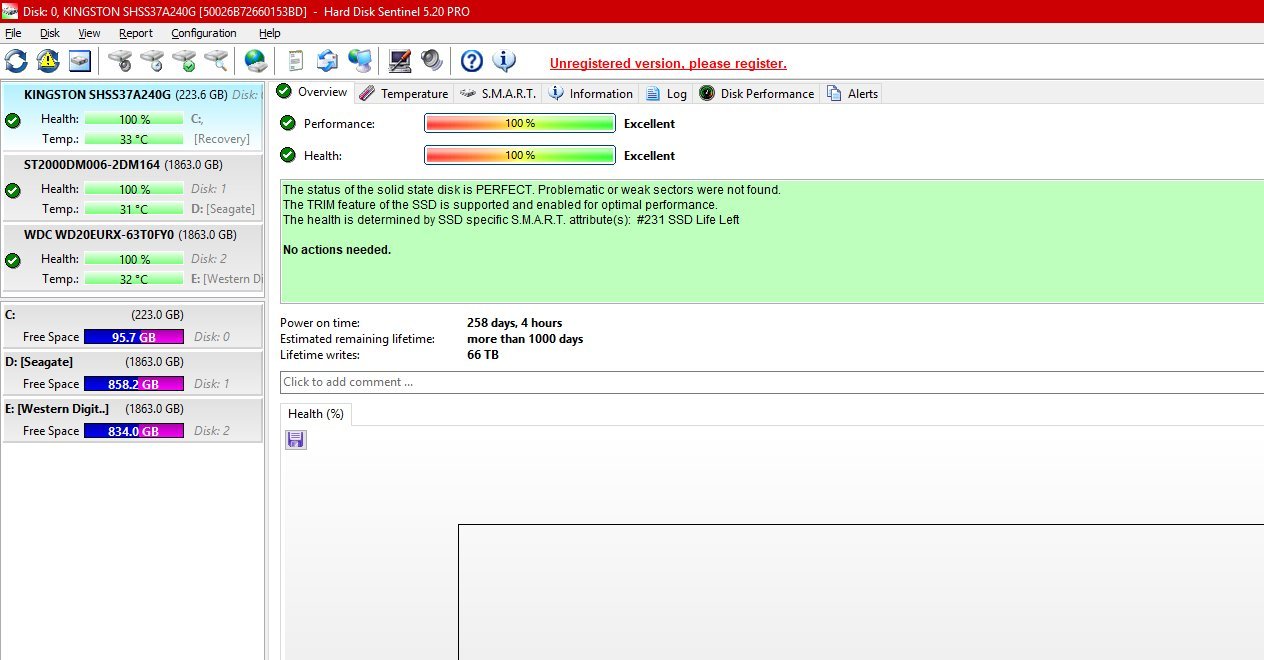Screen dimensions: 1264x660
Task: Open the text report document icon
Action: 296,61
